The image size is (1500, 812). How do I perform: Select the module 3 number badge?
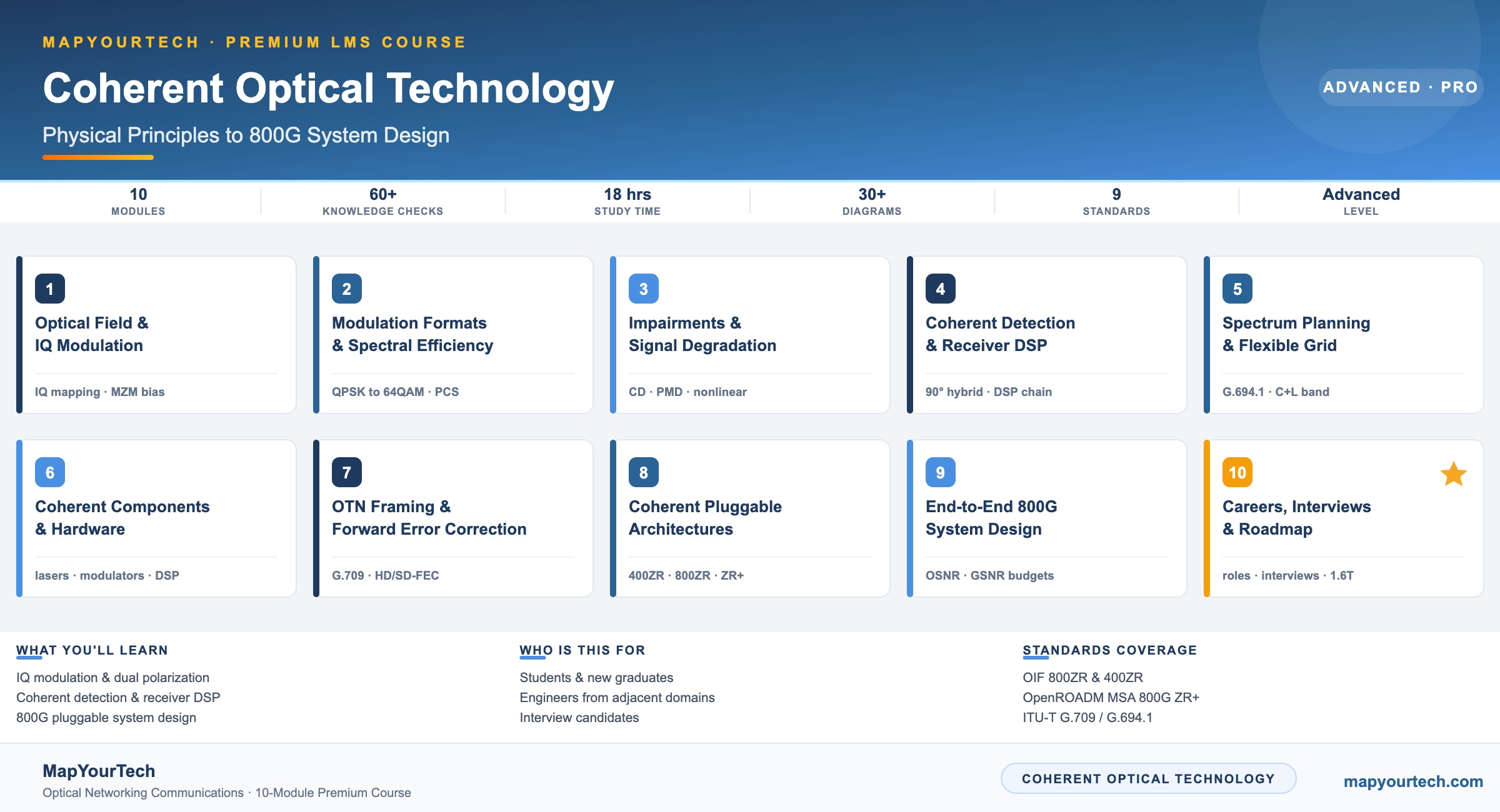tap(644, 289)
